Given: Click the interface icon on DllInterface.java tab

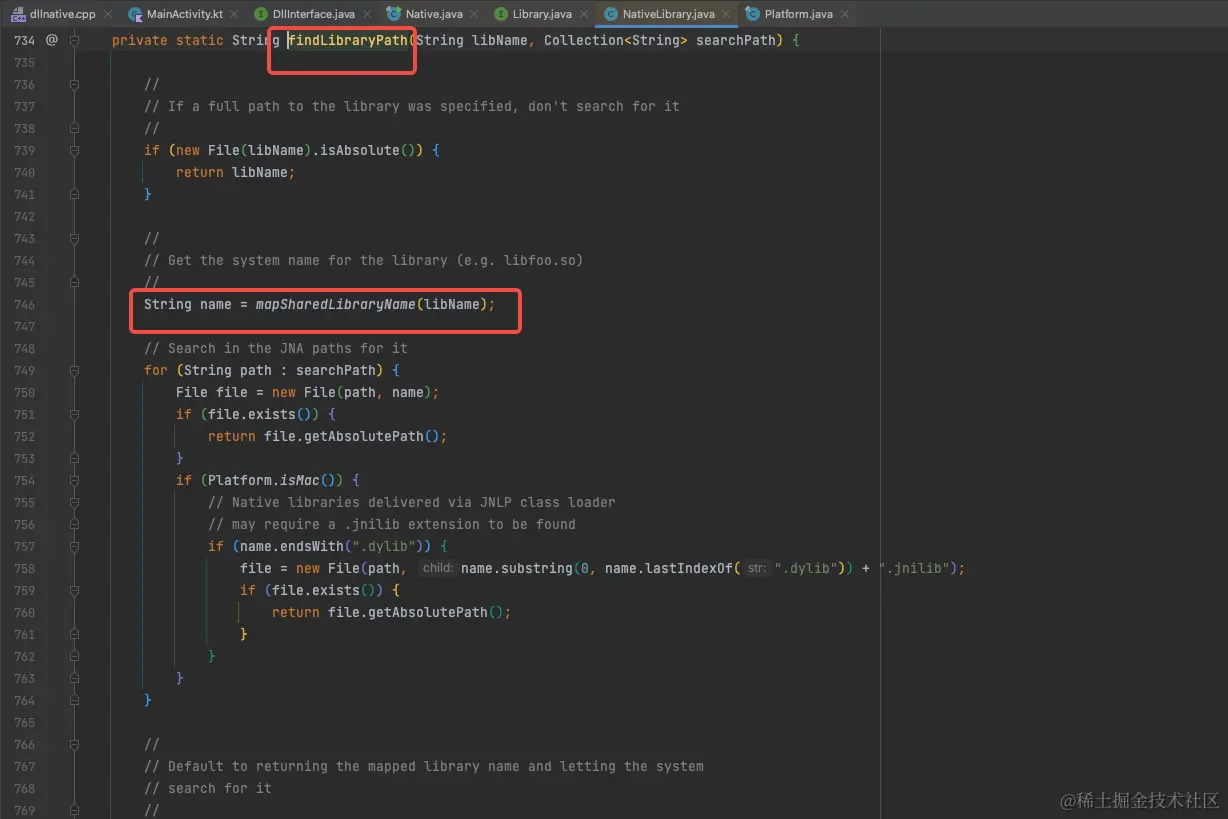Looking at the screenshot, I should [261, 14].
